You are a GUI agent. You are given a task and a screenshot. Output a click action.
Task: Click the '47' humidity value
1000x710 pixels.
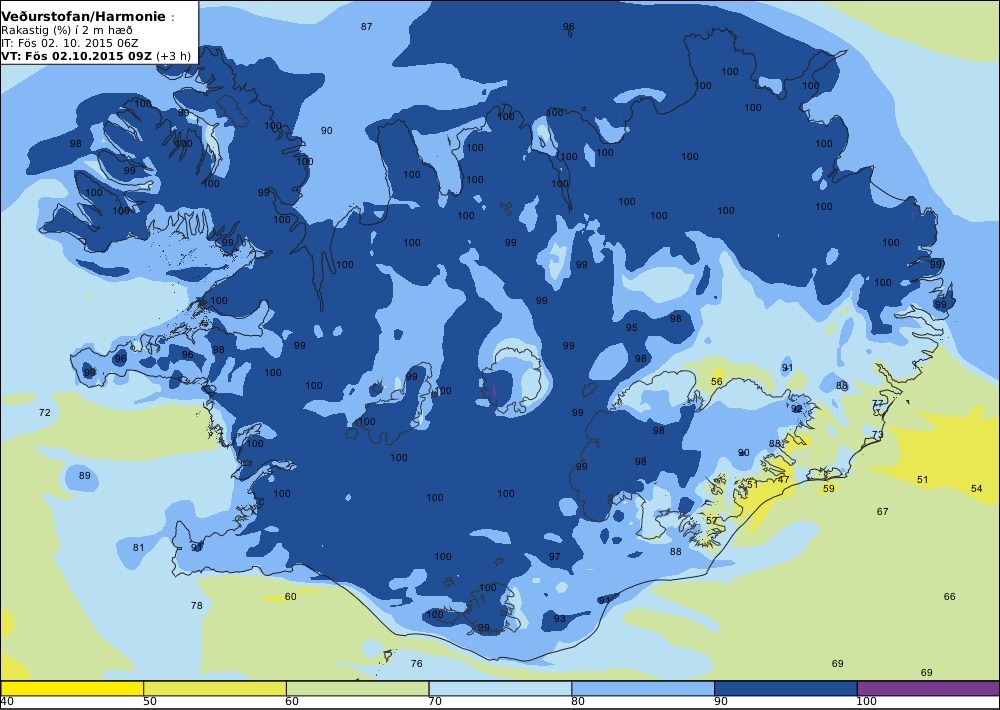(x=784, y=479)
